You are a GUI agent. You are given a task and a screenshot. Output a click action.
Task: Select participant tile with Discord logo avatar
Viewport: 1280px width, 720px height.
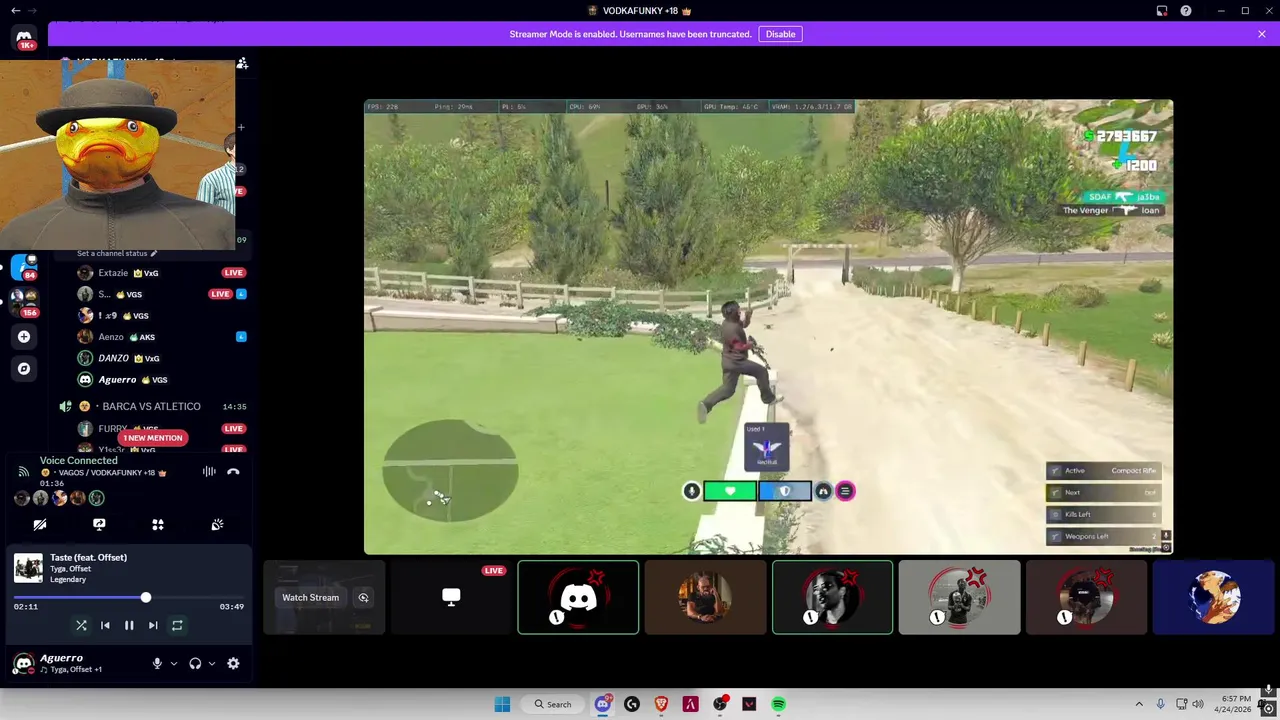coord(578,598)
